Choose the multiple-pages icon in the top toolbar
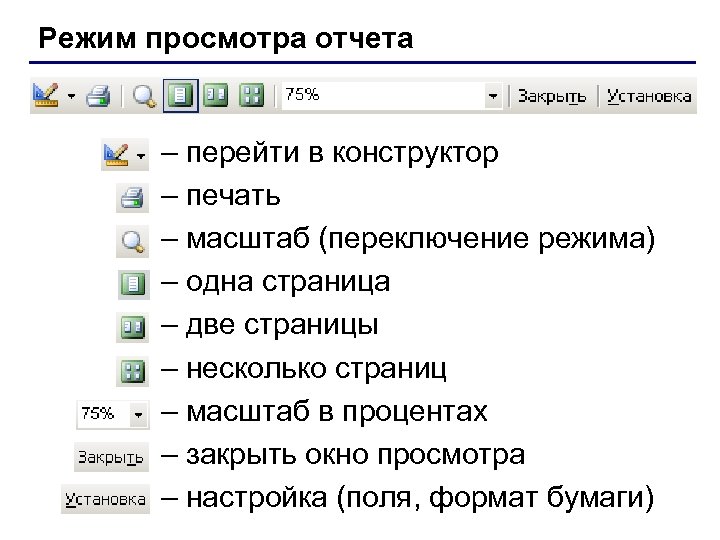 point(252,95)
